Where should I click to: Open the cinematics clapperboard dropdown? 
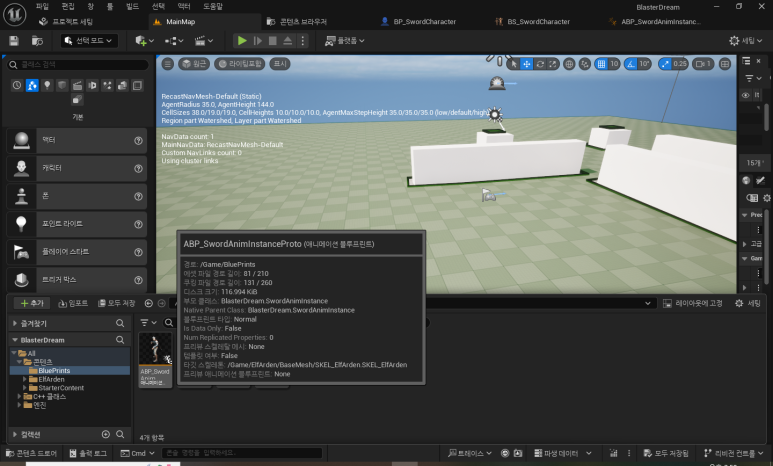tap(204, 41)
